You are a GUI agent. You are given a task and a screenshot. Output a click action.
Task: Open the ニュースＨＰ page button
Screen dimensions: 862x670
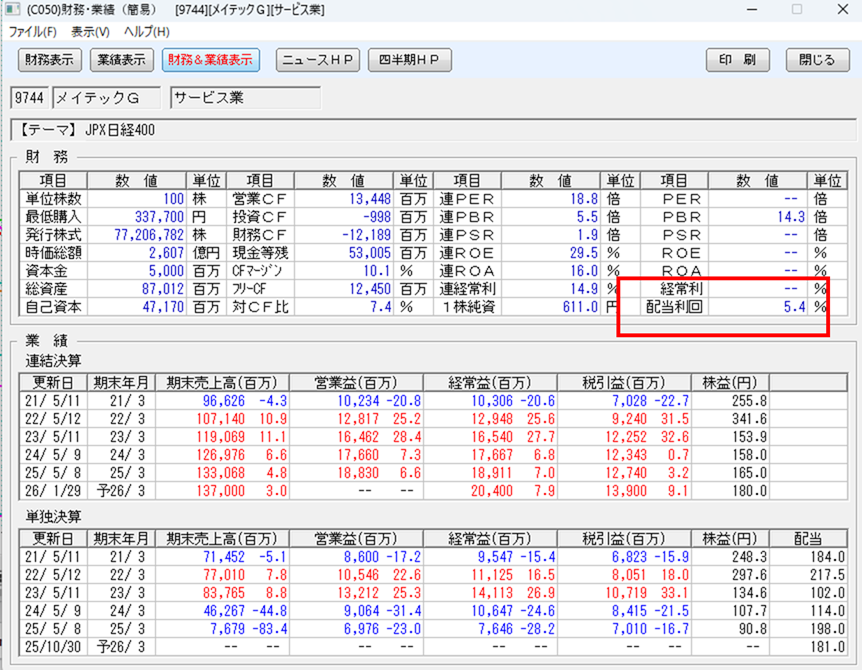pyautogui.click(x=318, y=60)
